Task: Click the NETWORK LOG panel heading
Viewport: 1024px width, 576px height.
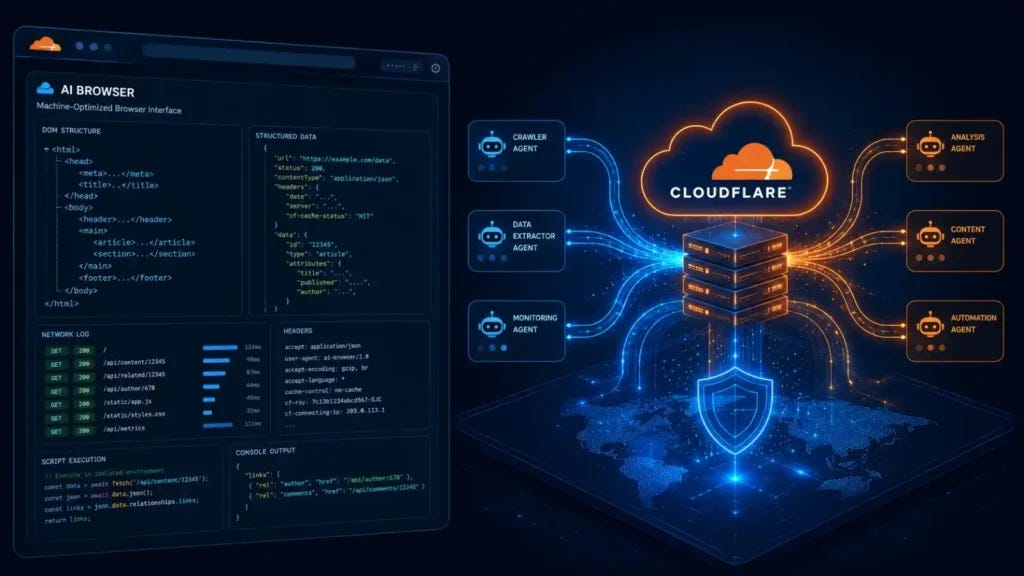Action: tap(65, 334)
